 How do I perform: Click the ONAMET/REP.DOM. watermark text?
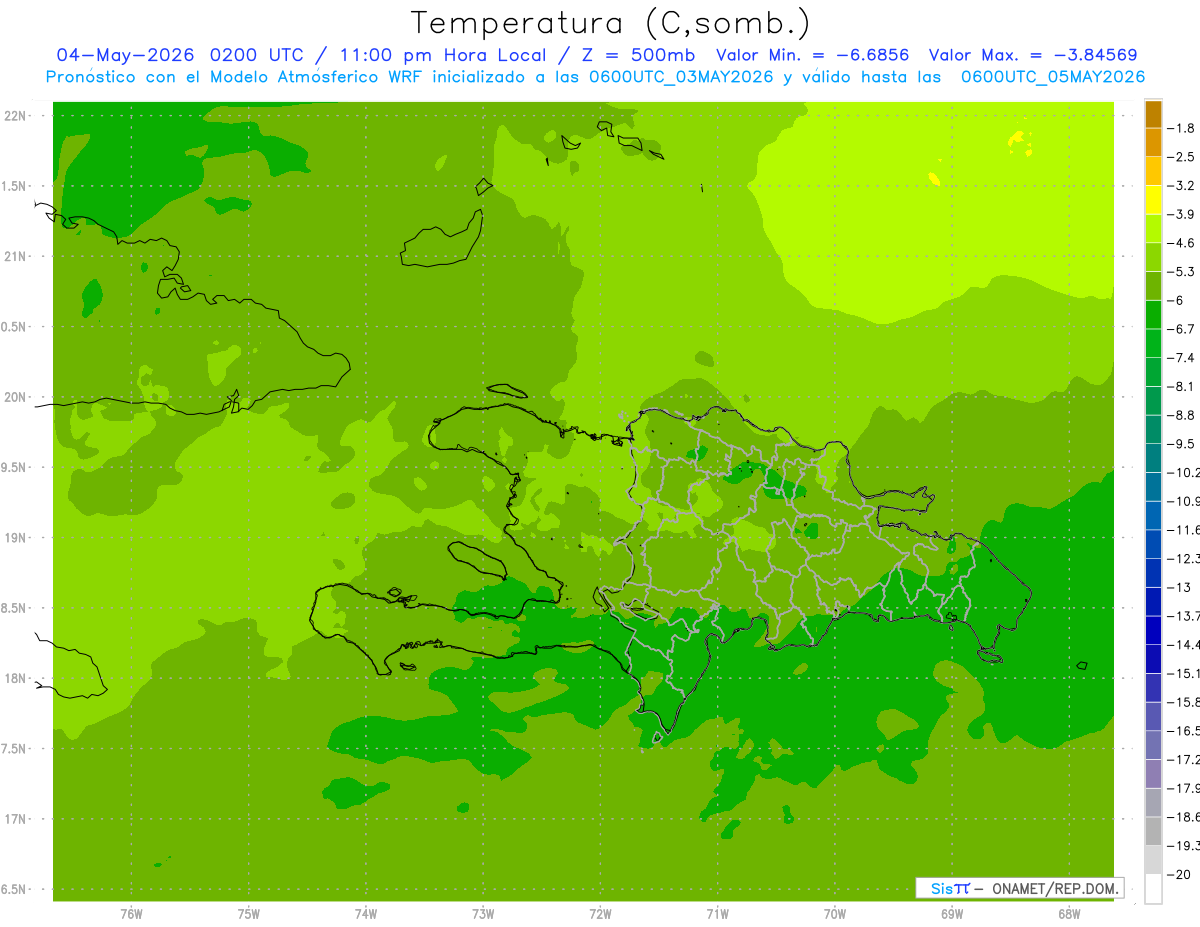(x=1055, y=888)
